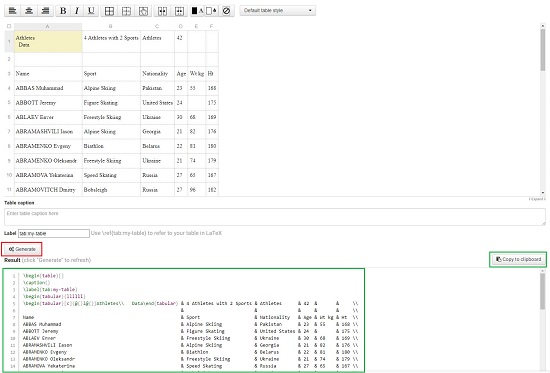Clear formatting with the circle-slash icon
Screen dimensions: 550x373
coord(227,11)
